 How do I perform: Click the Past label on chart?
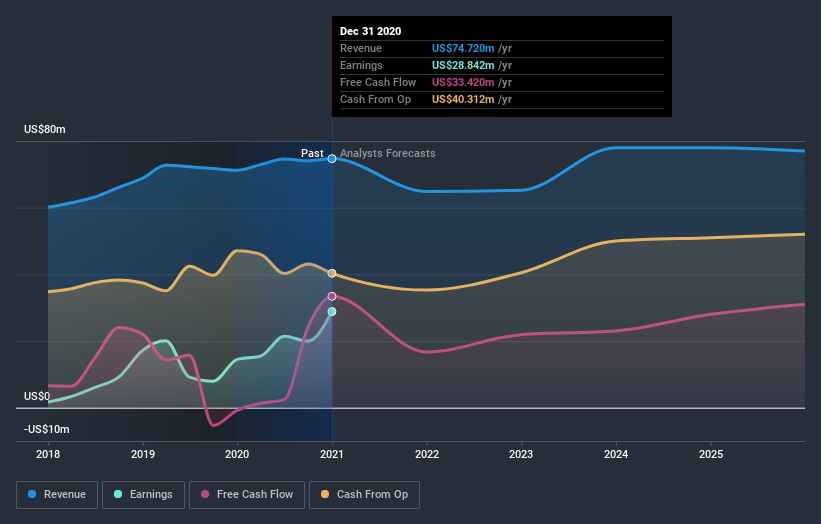coord(312,153)
